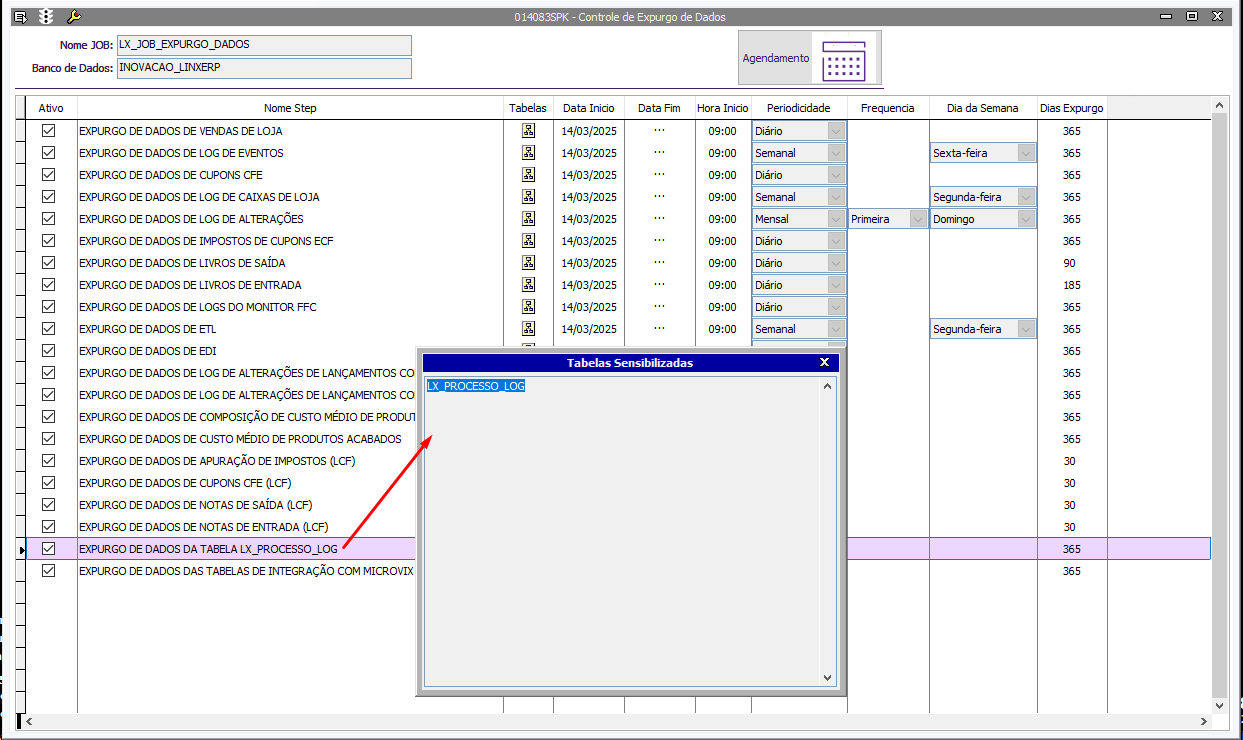The width and height of the screenshot is (1243, 740).
Task: Open Dia da Semana dropdown for ETL row
Action: click(x=1026, y=329)
